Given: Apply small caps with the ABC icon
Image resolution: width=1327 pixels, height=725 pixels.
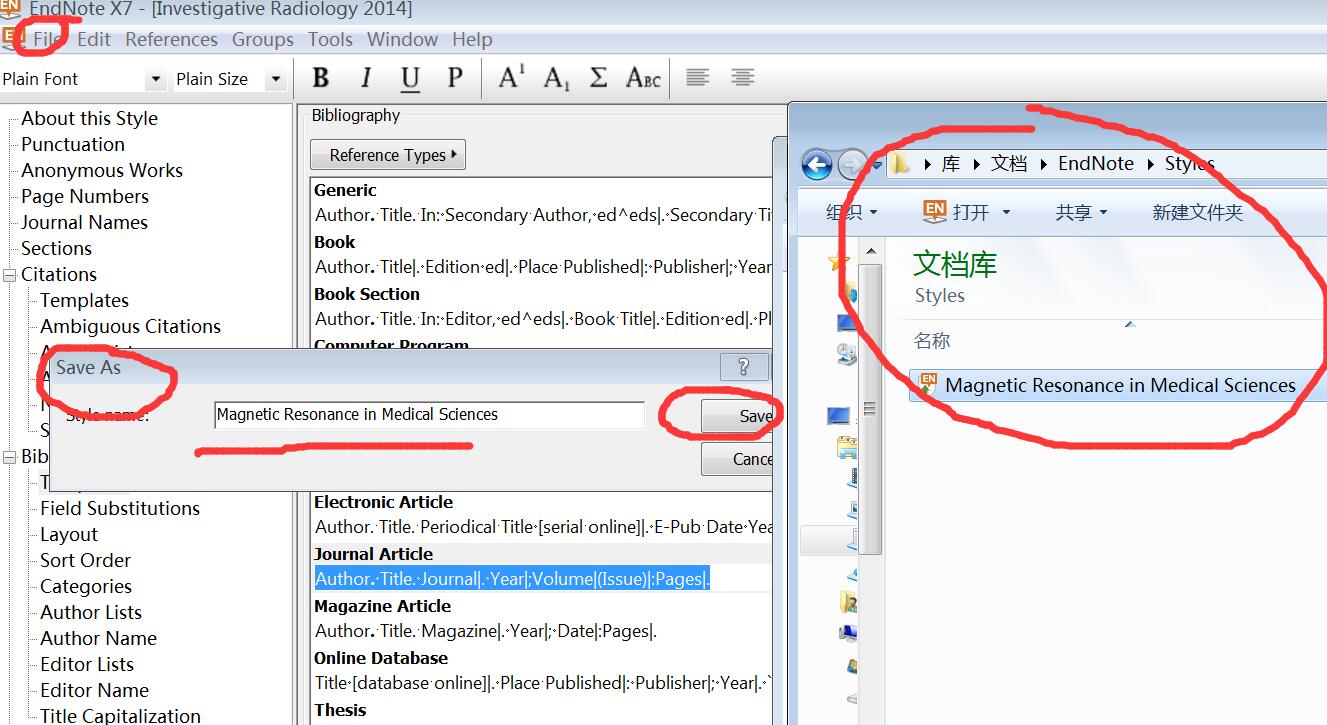Looking at the screenshot, I should click(643, 78).
